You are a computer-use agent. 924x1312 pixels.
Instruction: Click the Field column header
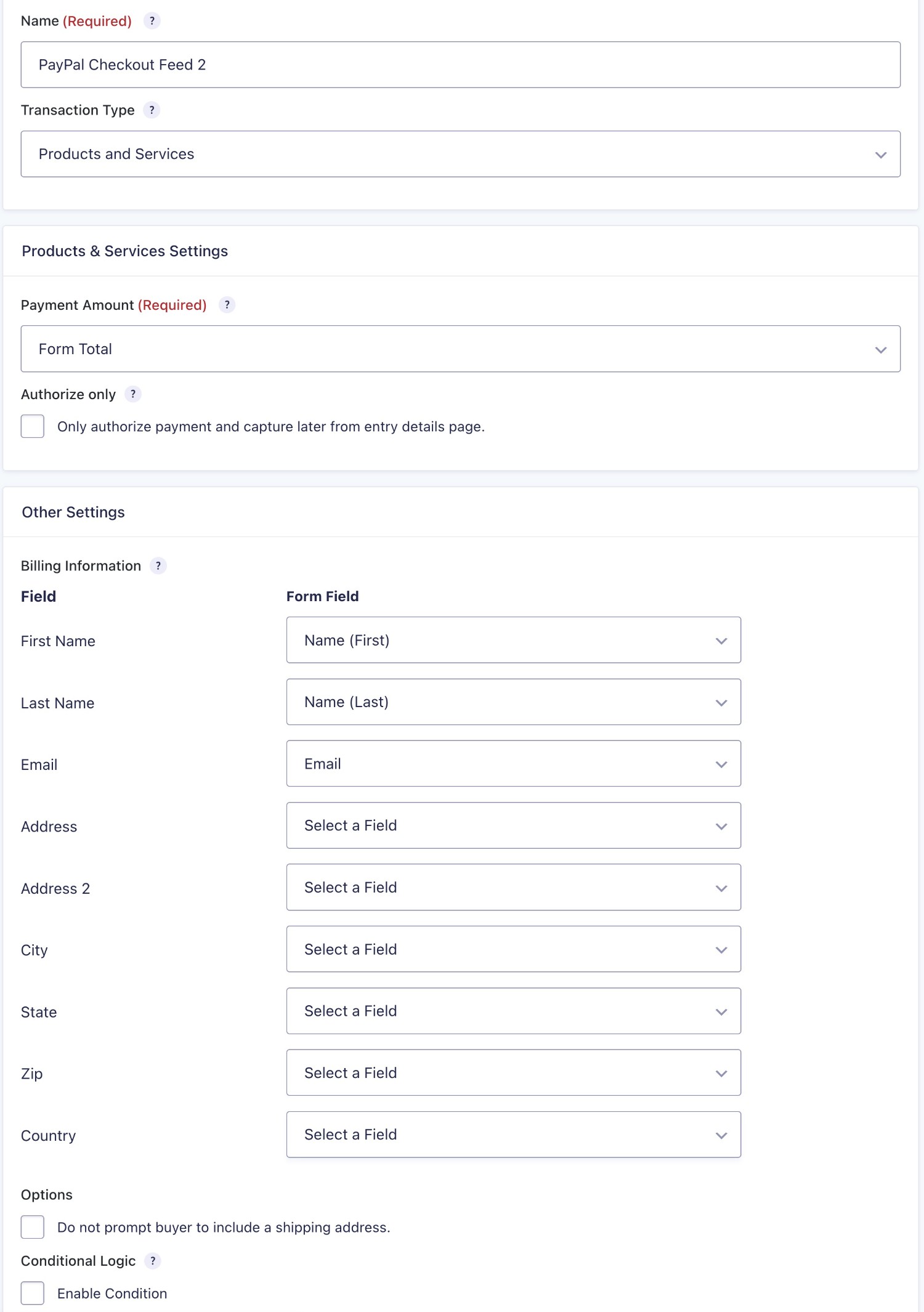click(38, 596)
